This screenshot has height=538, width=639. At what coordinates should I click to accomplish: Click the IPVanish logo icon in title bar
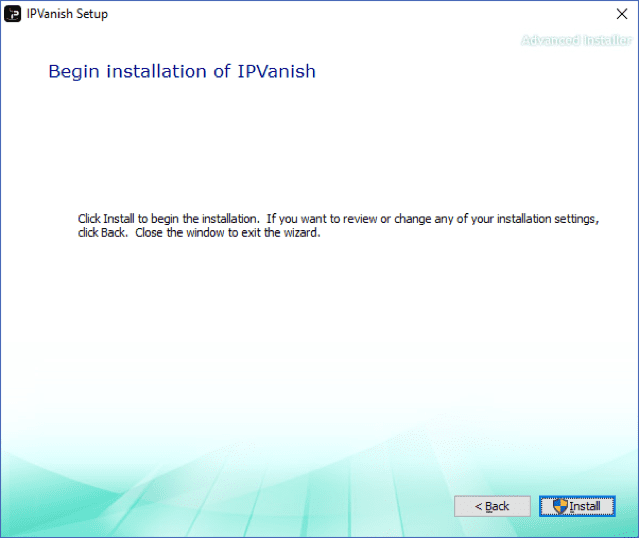click(x=13, y=14)
